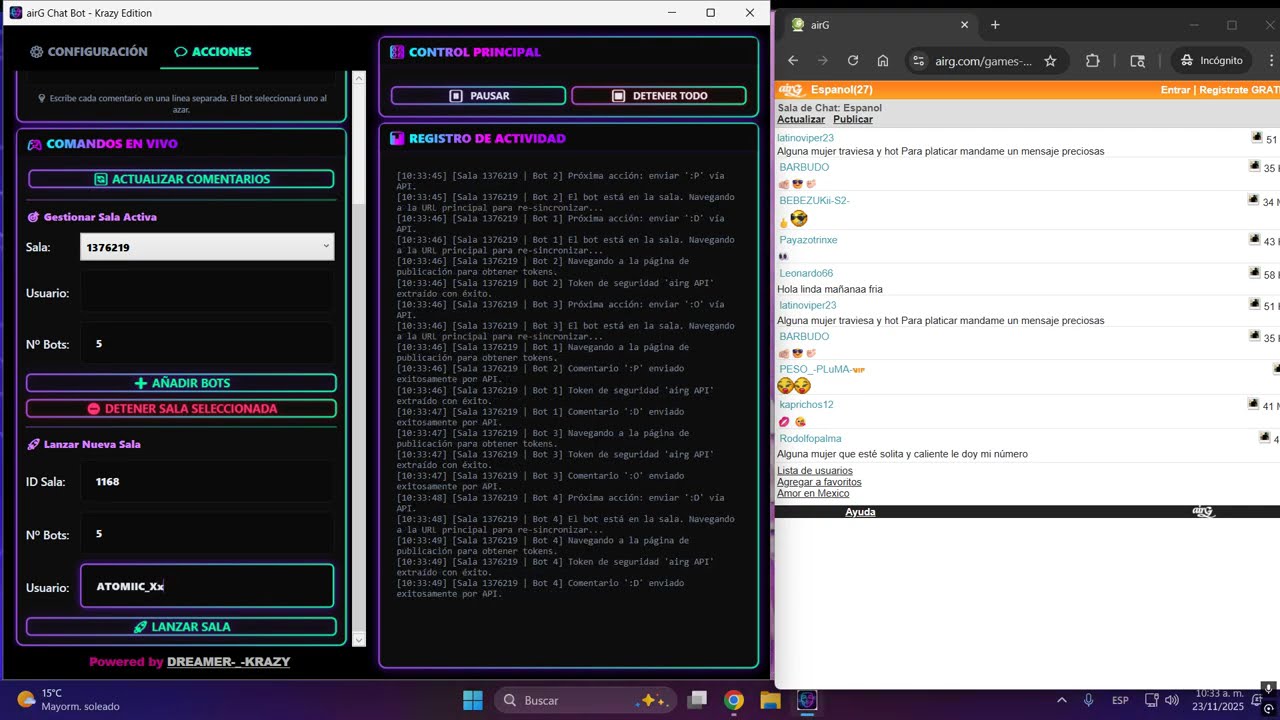Open browser home page icon
Screen dimensions: 1280x720
(x=883, y=61)
